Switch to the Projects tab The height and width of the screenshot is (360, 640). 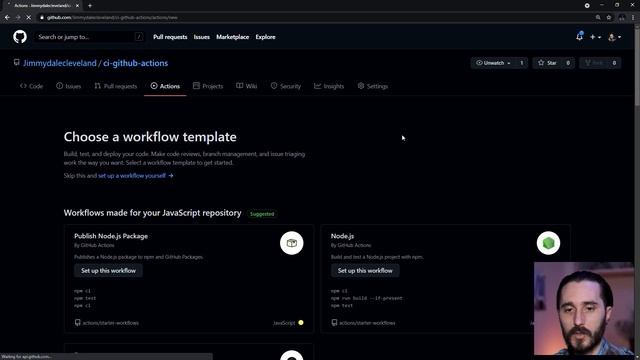point(208,86)
